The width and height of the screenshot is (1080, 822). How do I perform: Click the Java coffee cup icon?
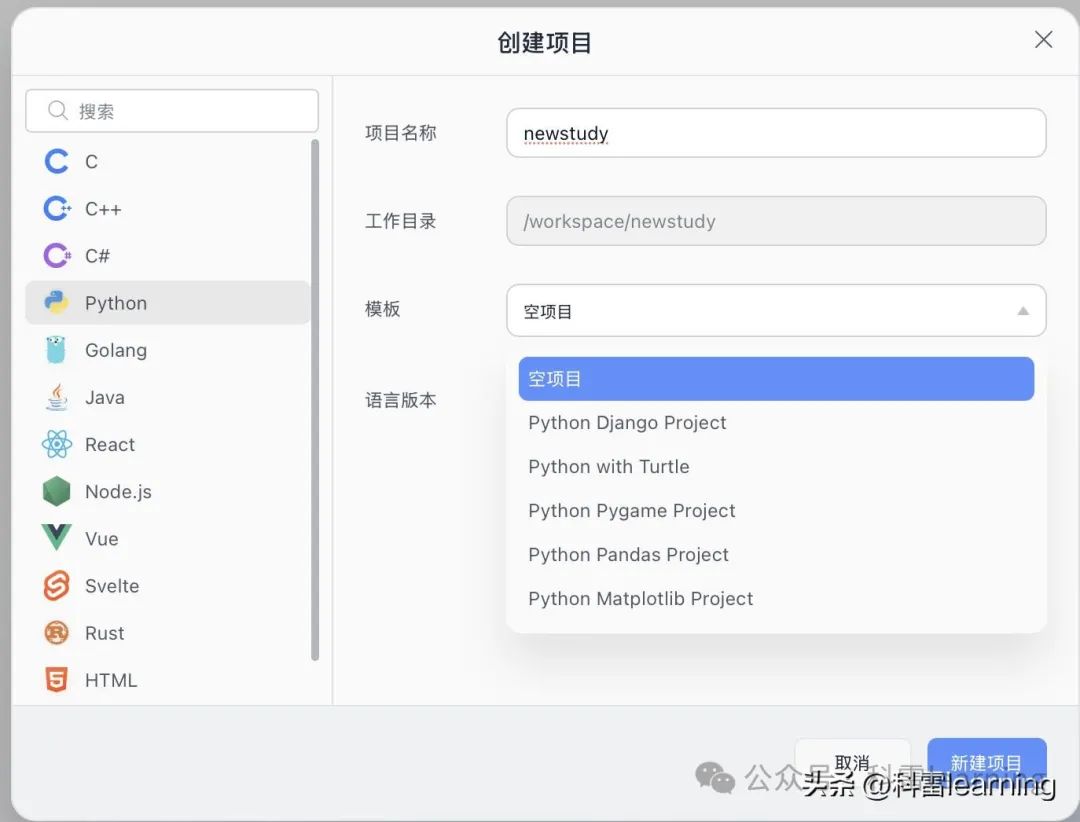57,397
